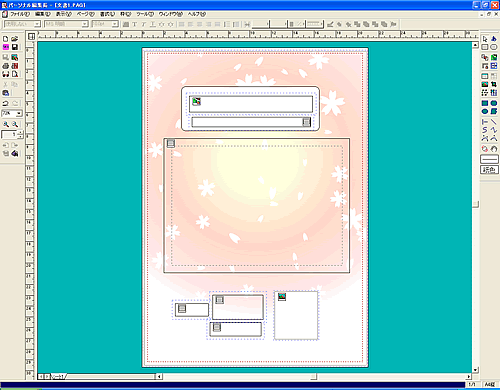This screenshot has height=390, width=500.
Task: Click the subtitle text frame under title image
Action: (x=251, y=122)
